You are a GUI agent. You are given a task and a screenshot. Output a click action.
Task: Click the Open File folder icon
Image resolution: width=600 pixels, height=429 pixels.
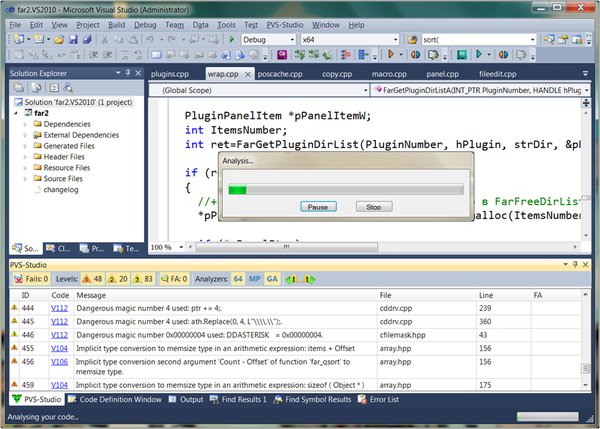[59, 39]
